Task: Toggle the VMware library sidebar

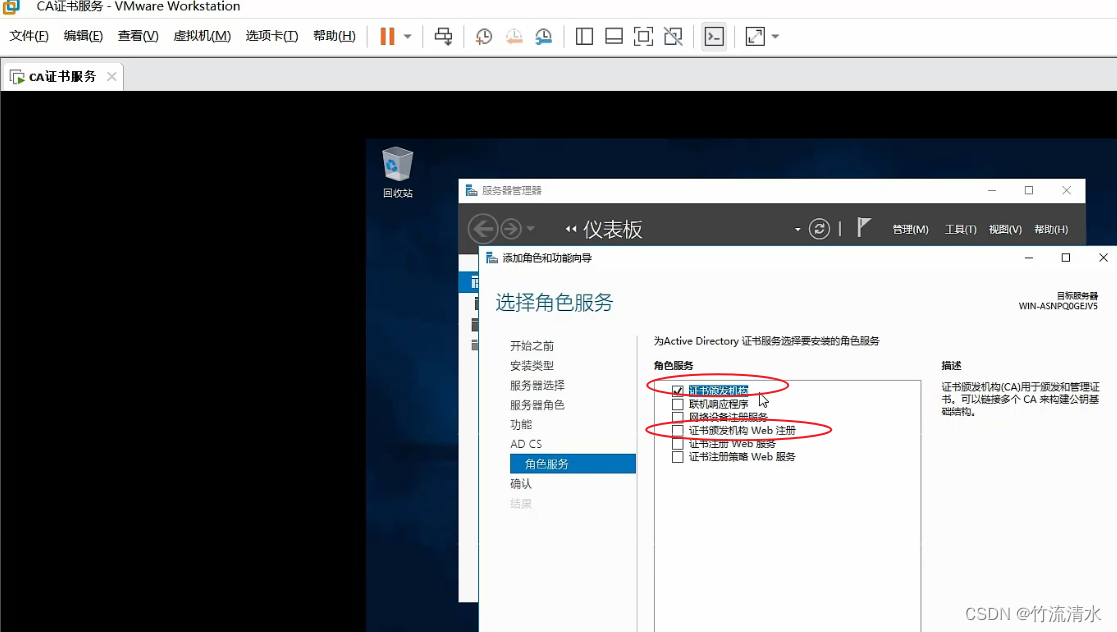Action: [584, 36]
